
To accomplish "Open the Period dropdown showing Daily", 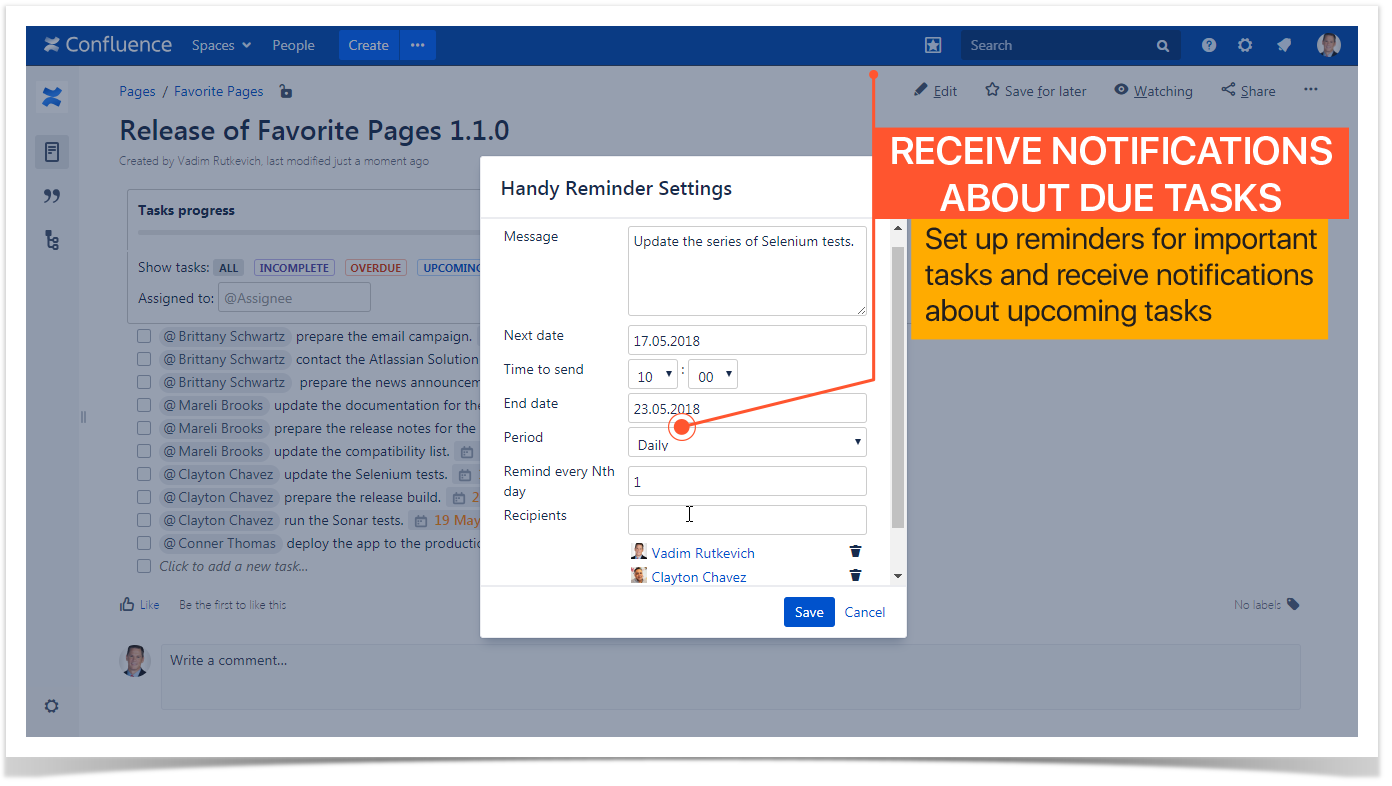I will (x=747, y=442).
